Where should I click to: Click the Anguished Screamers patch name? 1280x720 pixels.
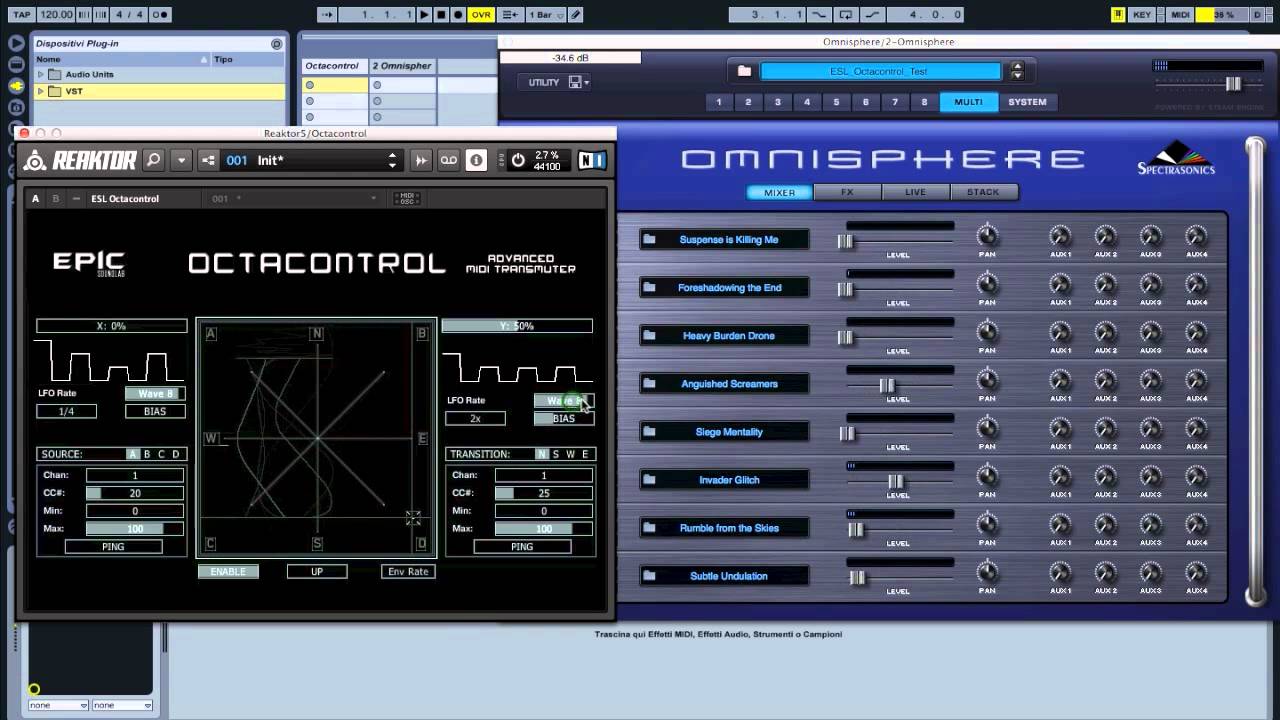tap(729, 384)
